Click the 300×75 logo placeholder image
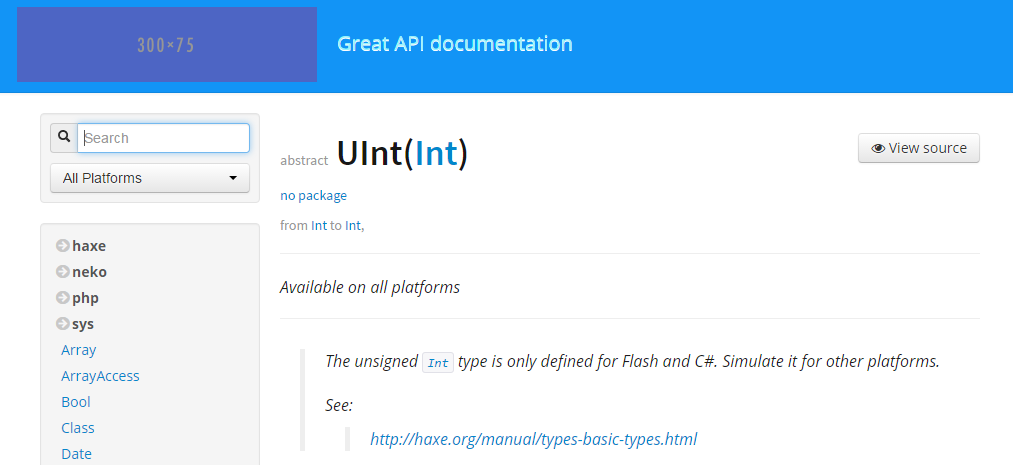 [x=167, y=45]
